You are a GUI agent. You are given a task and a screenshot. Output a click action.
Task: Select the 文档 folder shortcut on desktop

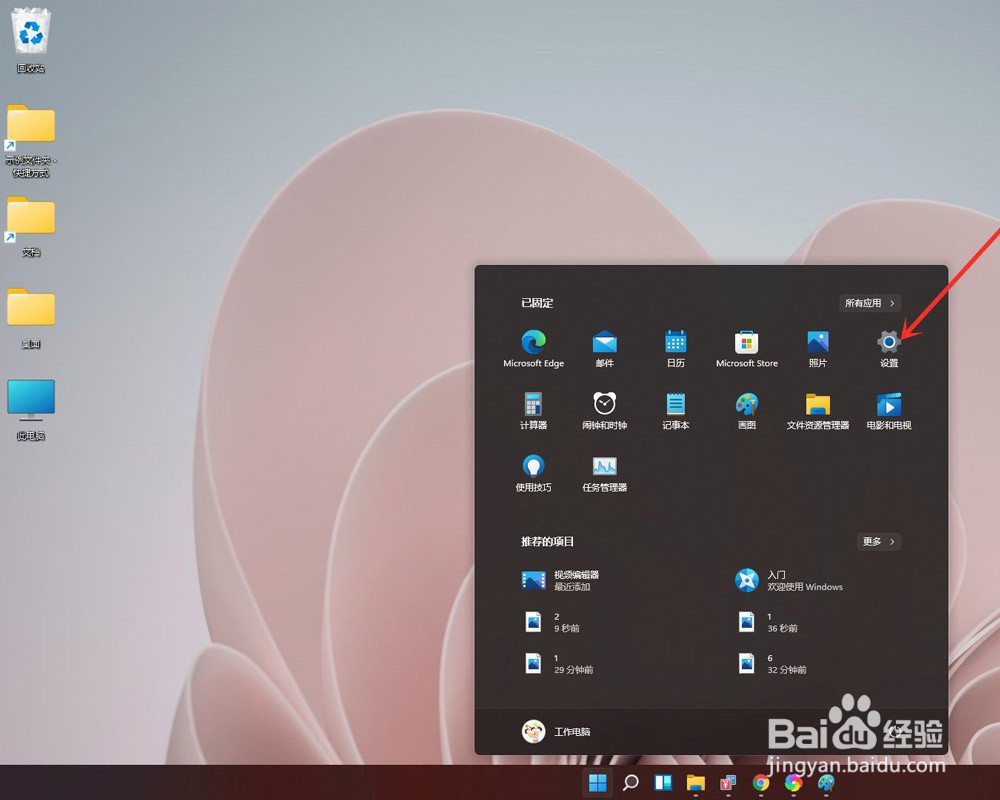[31, 226]
